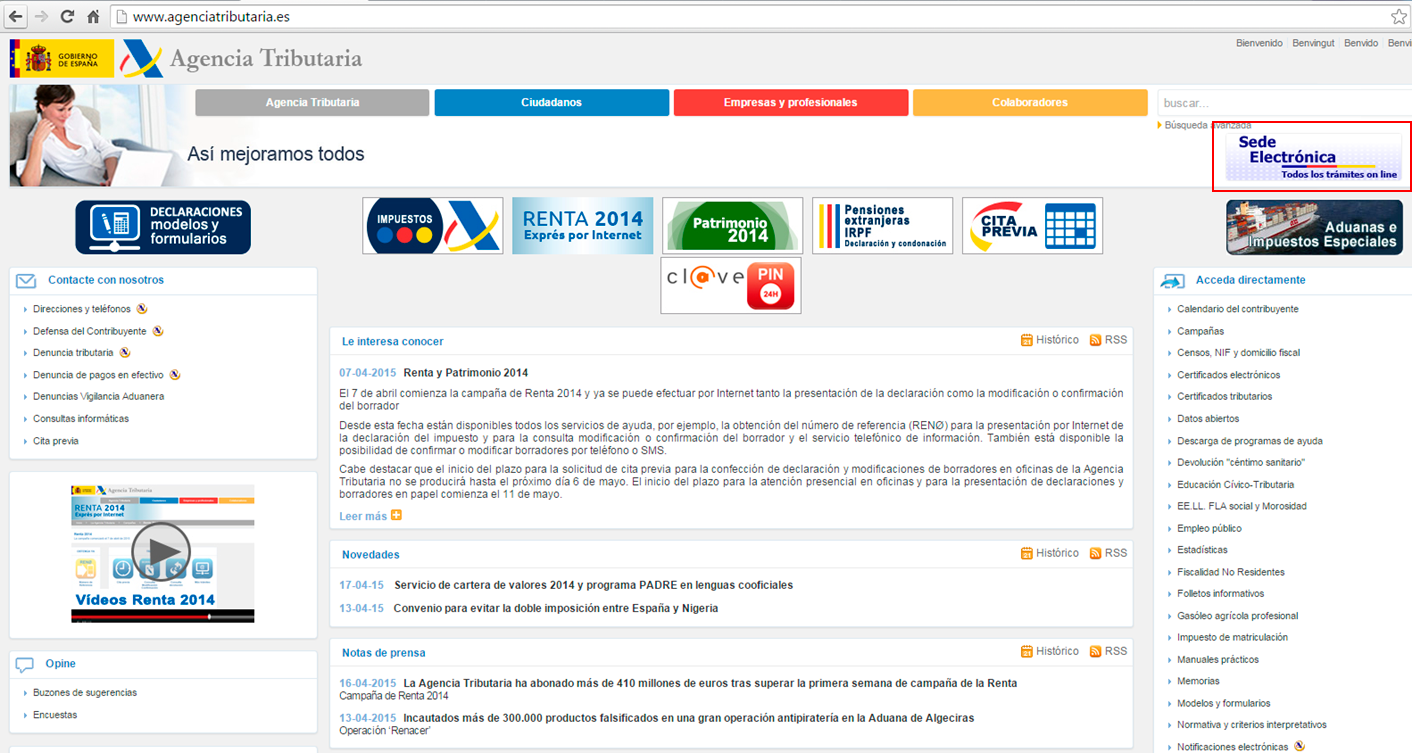Click the browser back arrow
1412x753 pixels.
coord(15,17)
